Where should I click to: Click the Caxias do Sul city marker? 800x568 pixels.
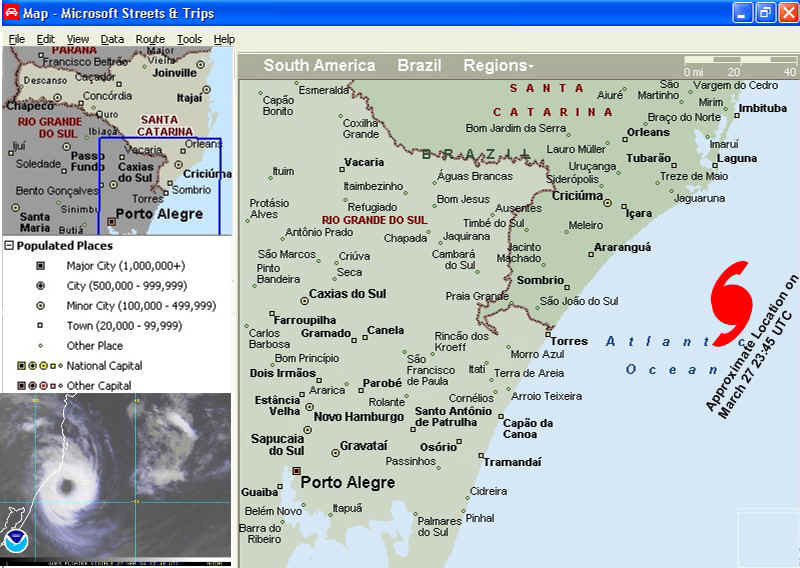304,301
